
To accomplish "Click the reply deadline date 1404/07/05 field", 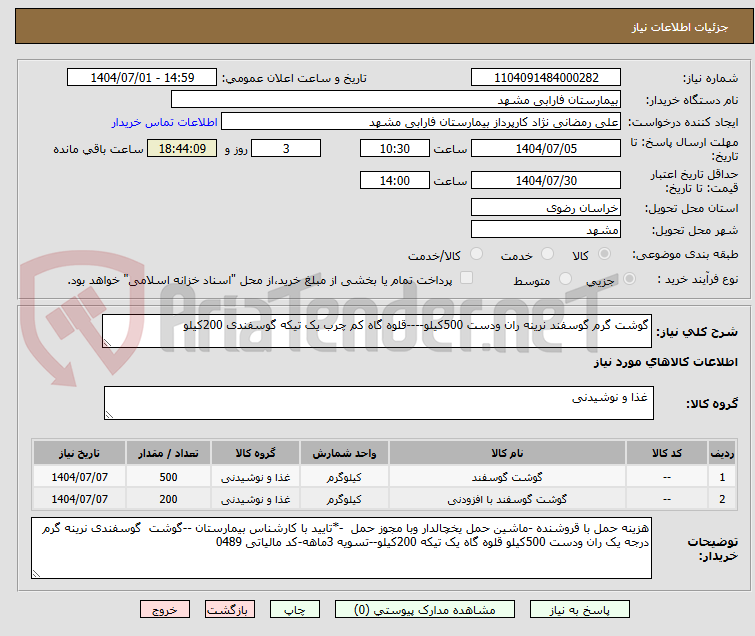I will click(546, 148).
